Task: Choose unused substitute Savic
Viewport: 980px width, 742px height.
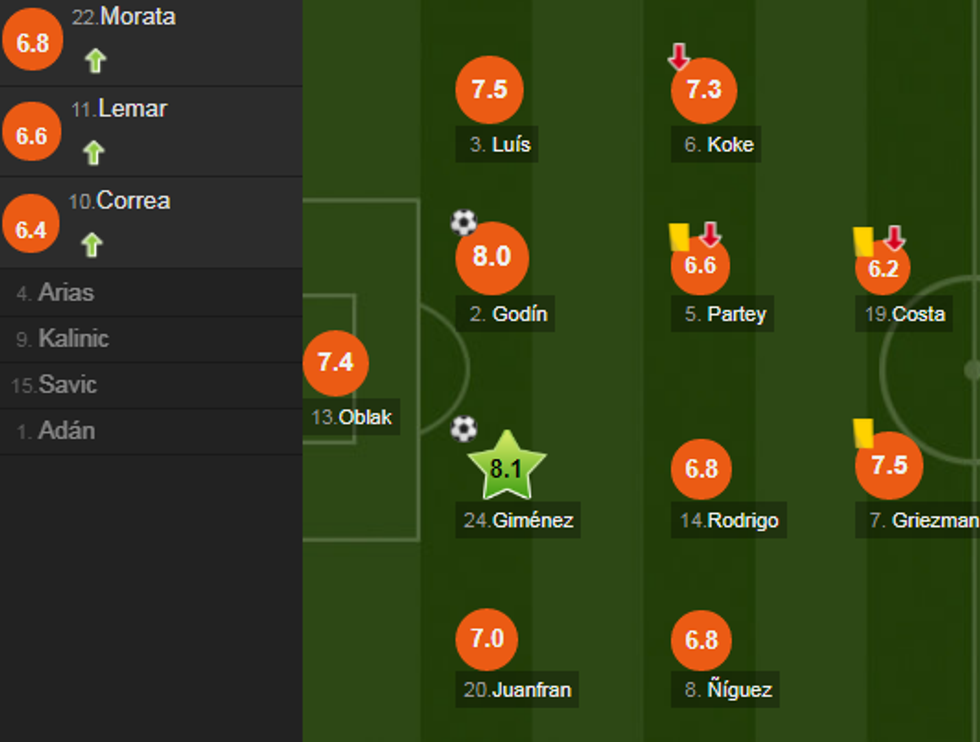Action: coord(66,385)
